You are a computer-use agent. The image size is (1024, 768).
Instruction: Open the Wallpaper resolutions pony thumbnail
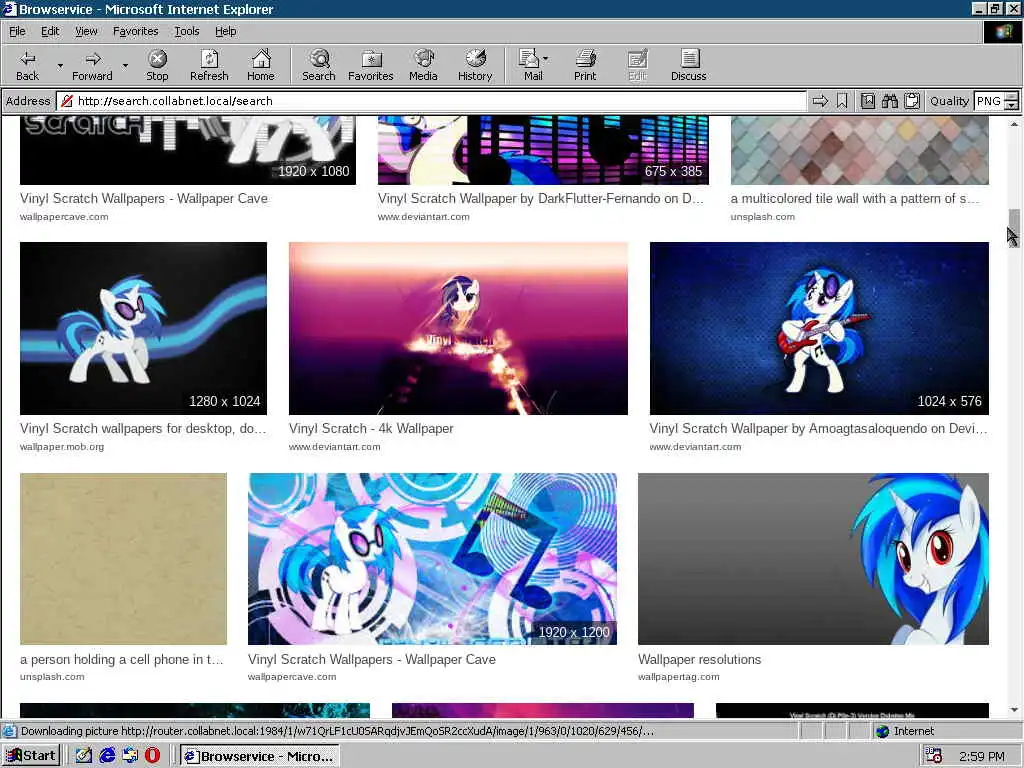click(x=813, y=559)
